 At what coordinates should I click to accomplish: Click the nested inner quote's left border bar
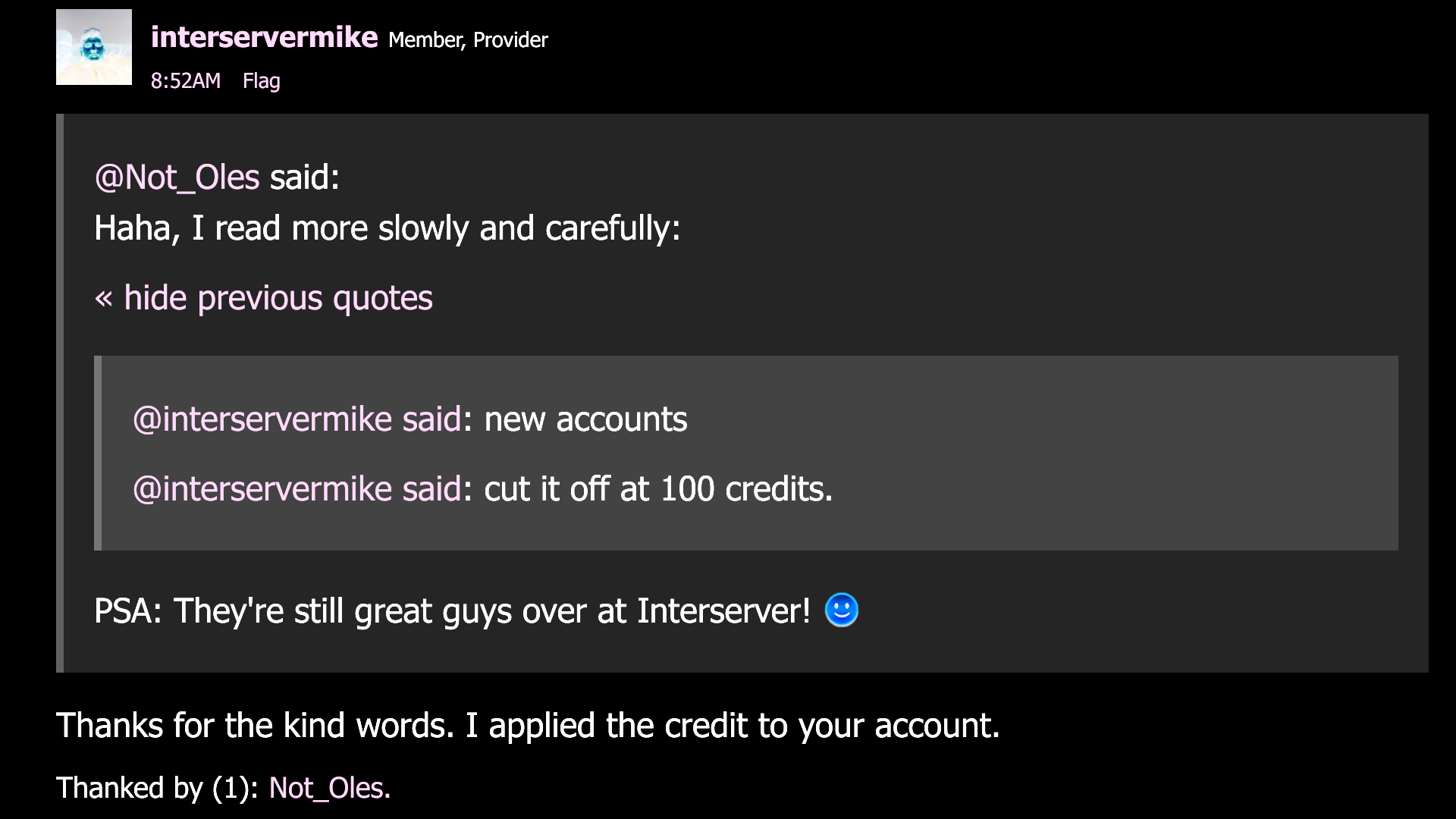click(98, 453)
